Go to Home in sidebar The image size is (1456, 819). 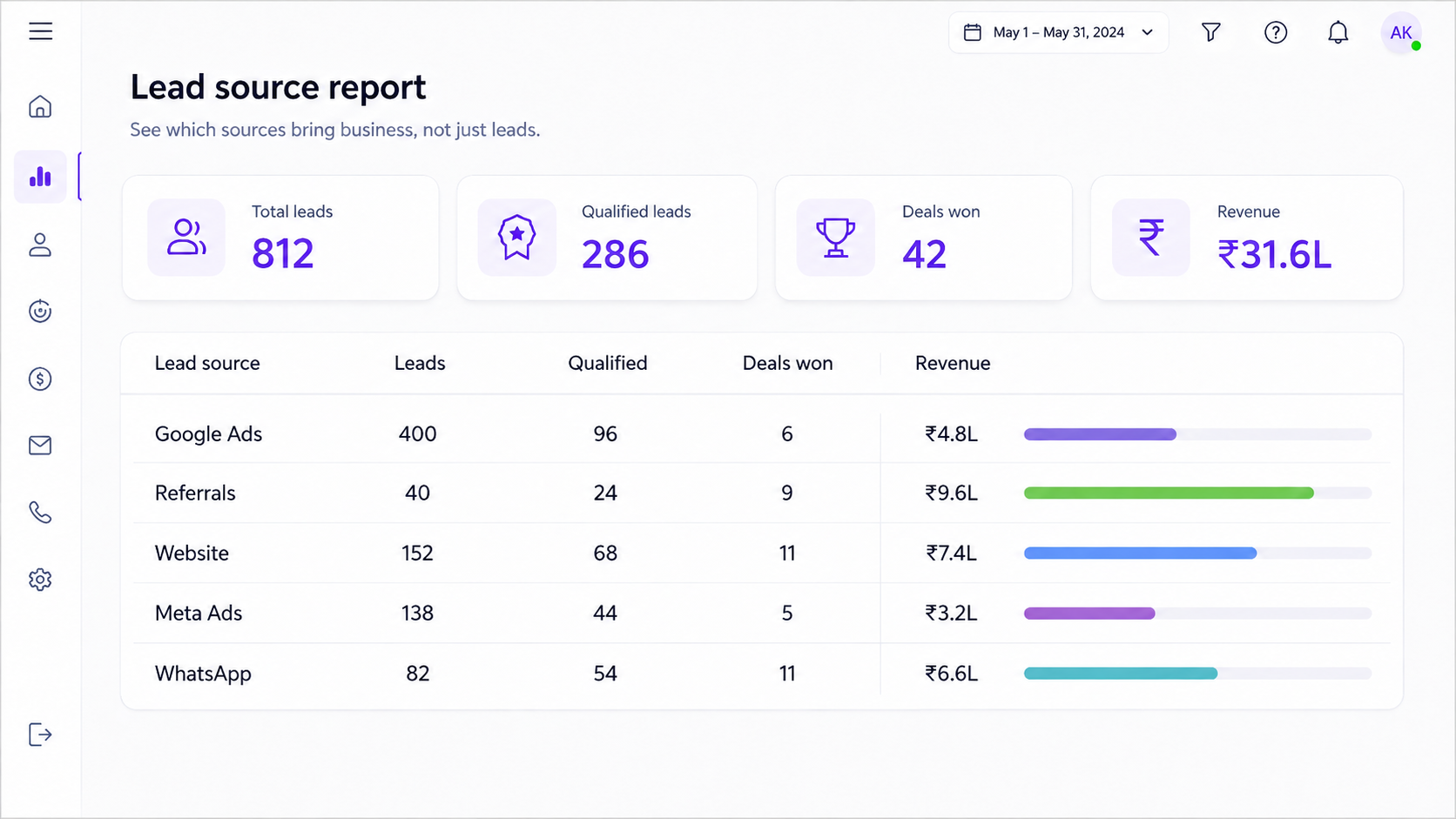click(x=40, y=106)
